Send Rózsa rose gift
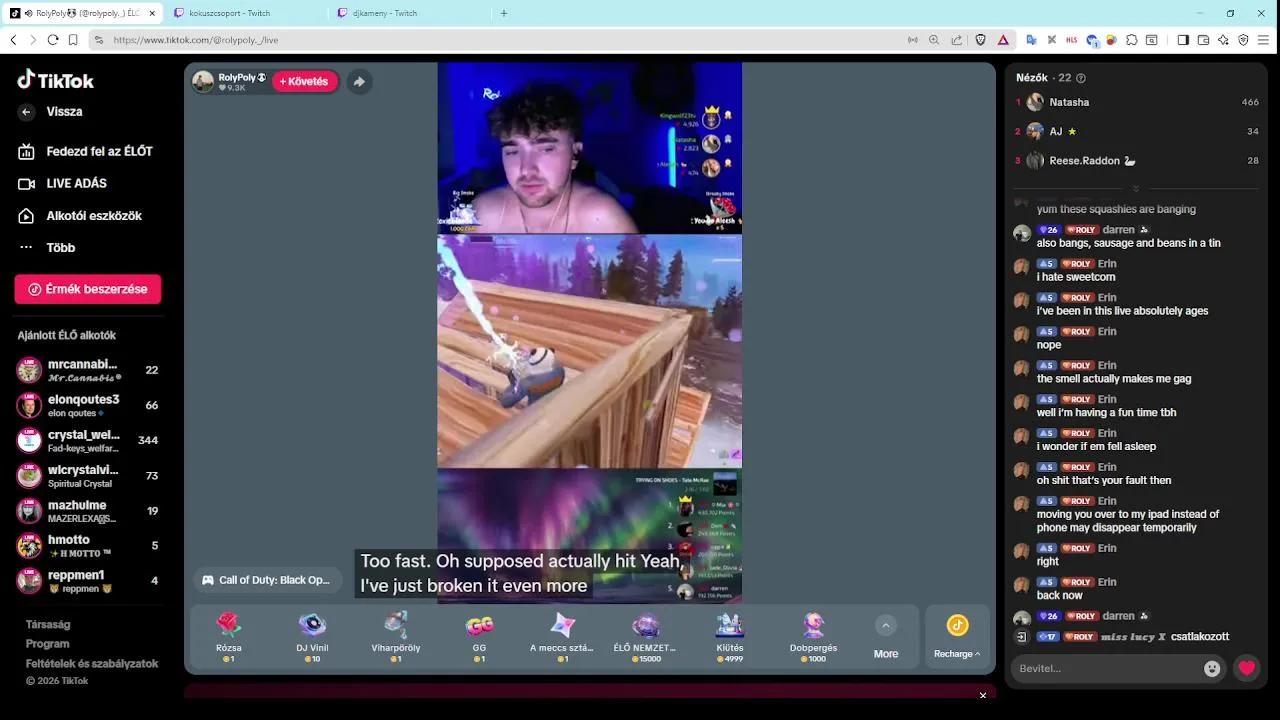The image size is (1280, 720). 229,637
